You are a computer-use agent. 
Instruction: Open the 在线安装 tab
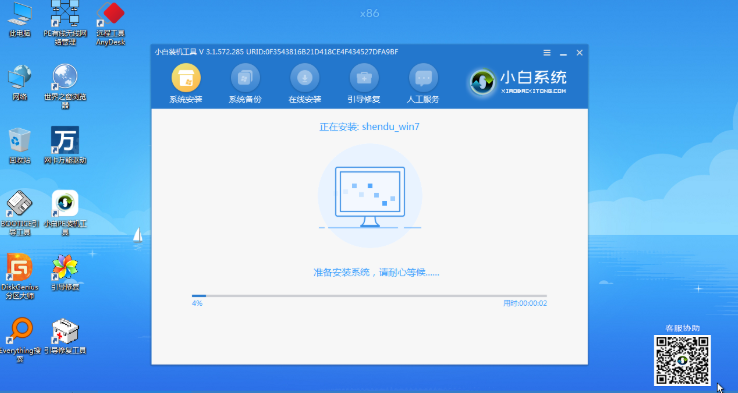(x=305, y=84)
